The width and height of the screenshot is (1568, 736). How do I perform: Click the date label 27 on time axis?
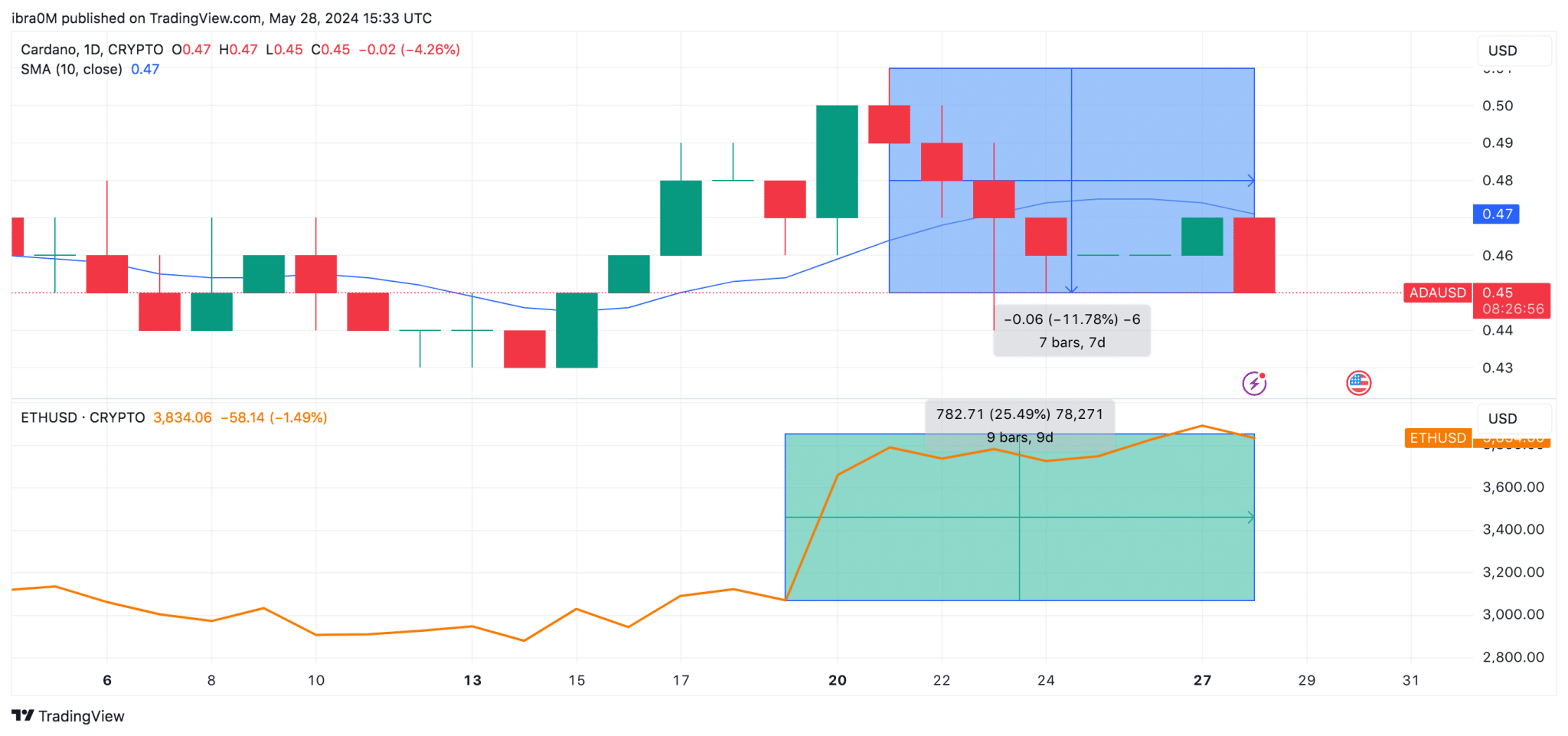click(1203, 680)
